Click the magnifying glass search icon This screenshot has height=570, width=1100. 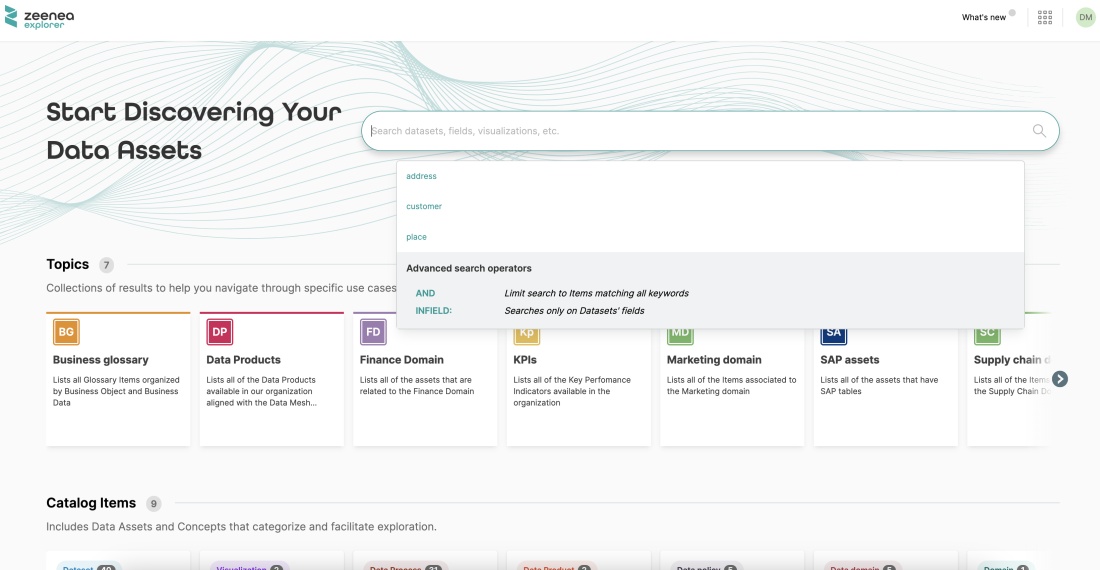(x=1039, y=131)
